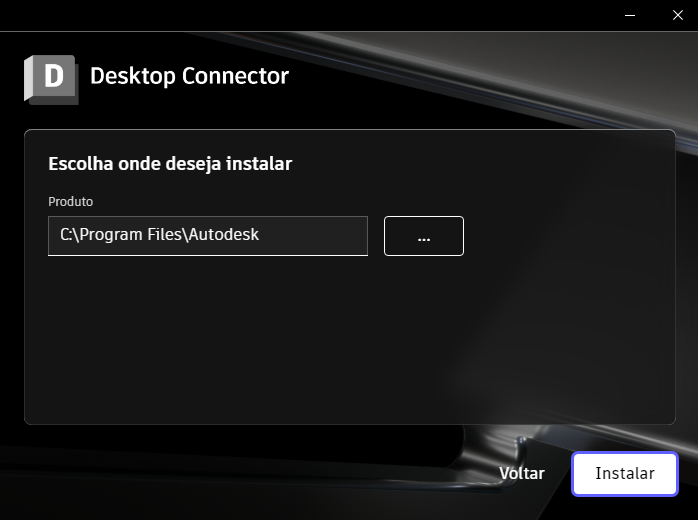Start installation with the Instalar button
698x520 pixels.
[625, 474]
